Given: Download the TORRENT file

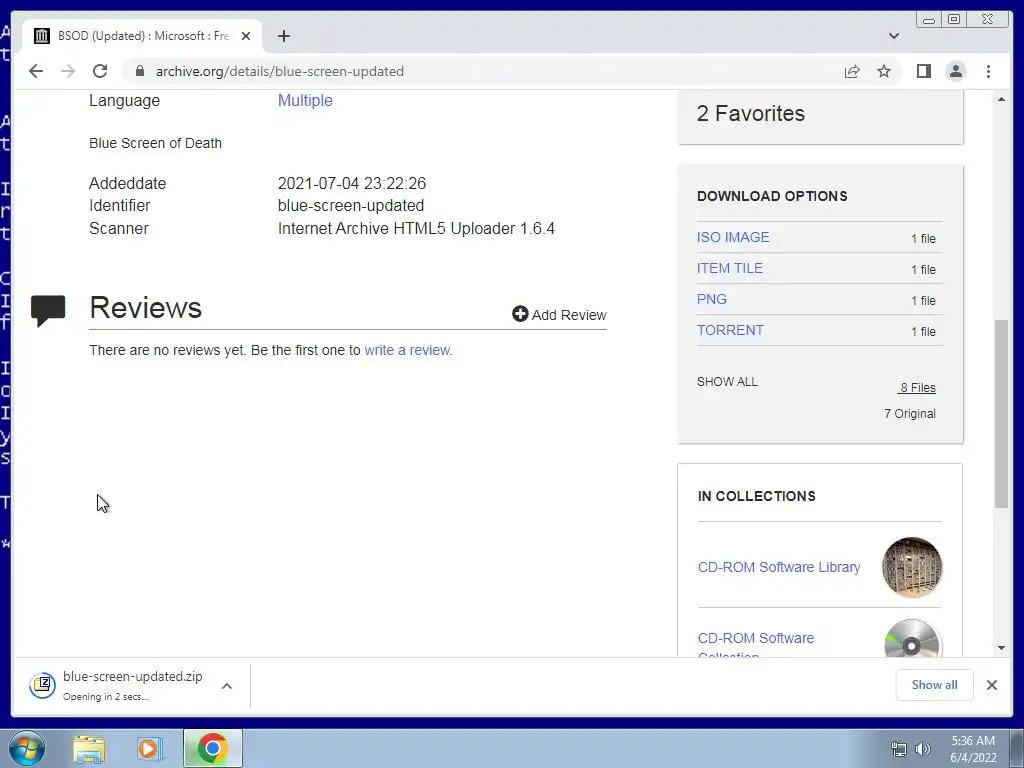Looking at the screenshot, I should point(730,330).
